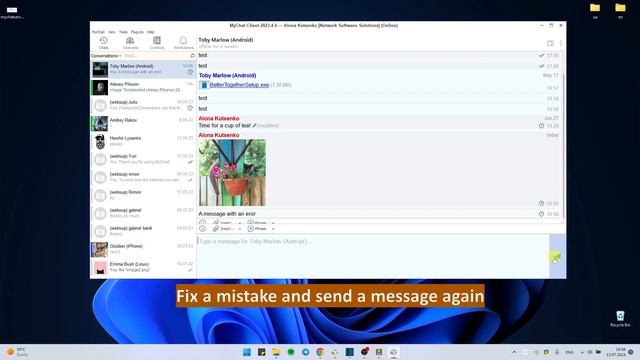The image size is (640, 360).
Task: Click the clock status icon beside error message
Action: tap(541, 214)
